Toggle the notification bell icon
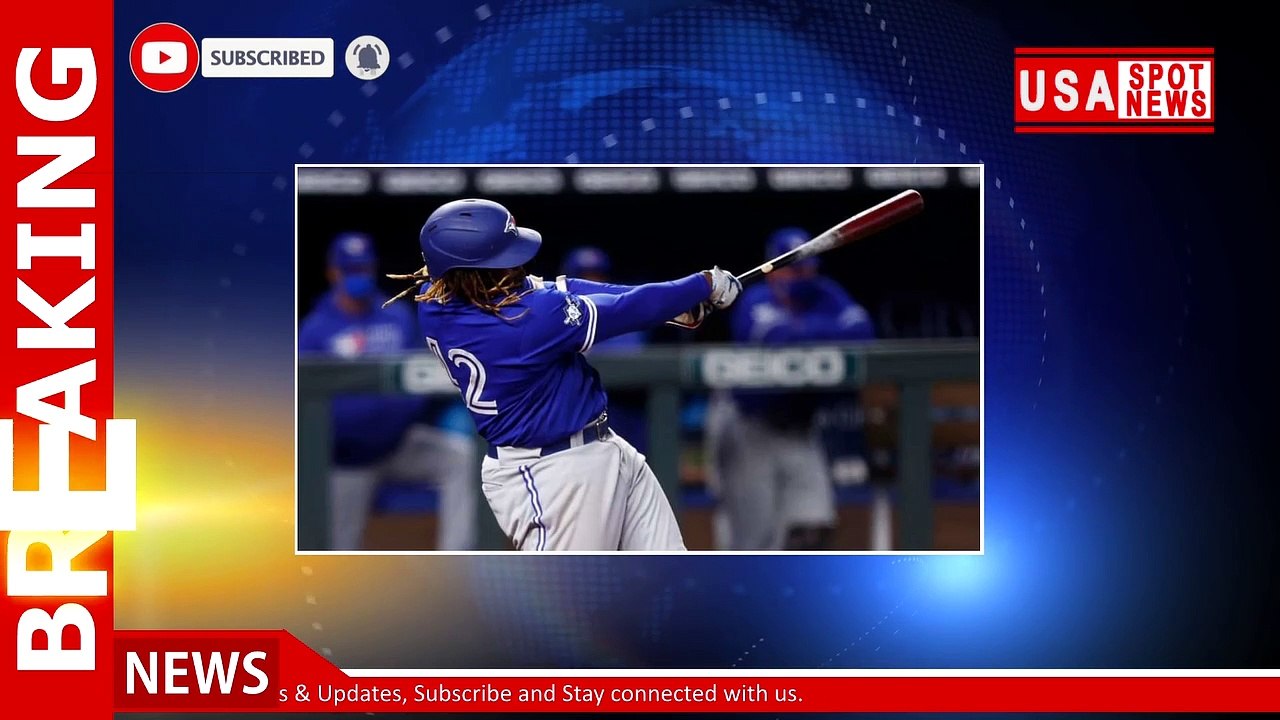The height and width of the screenshot is (720, 1280). click(367, 57)
